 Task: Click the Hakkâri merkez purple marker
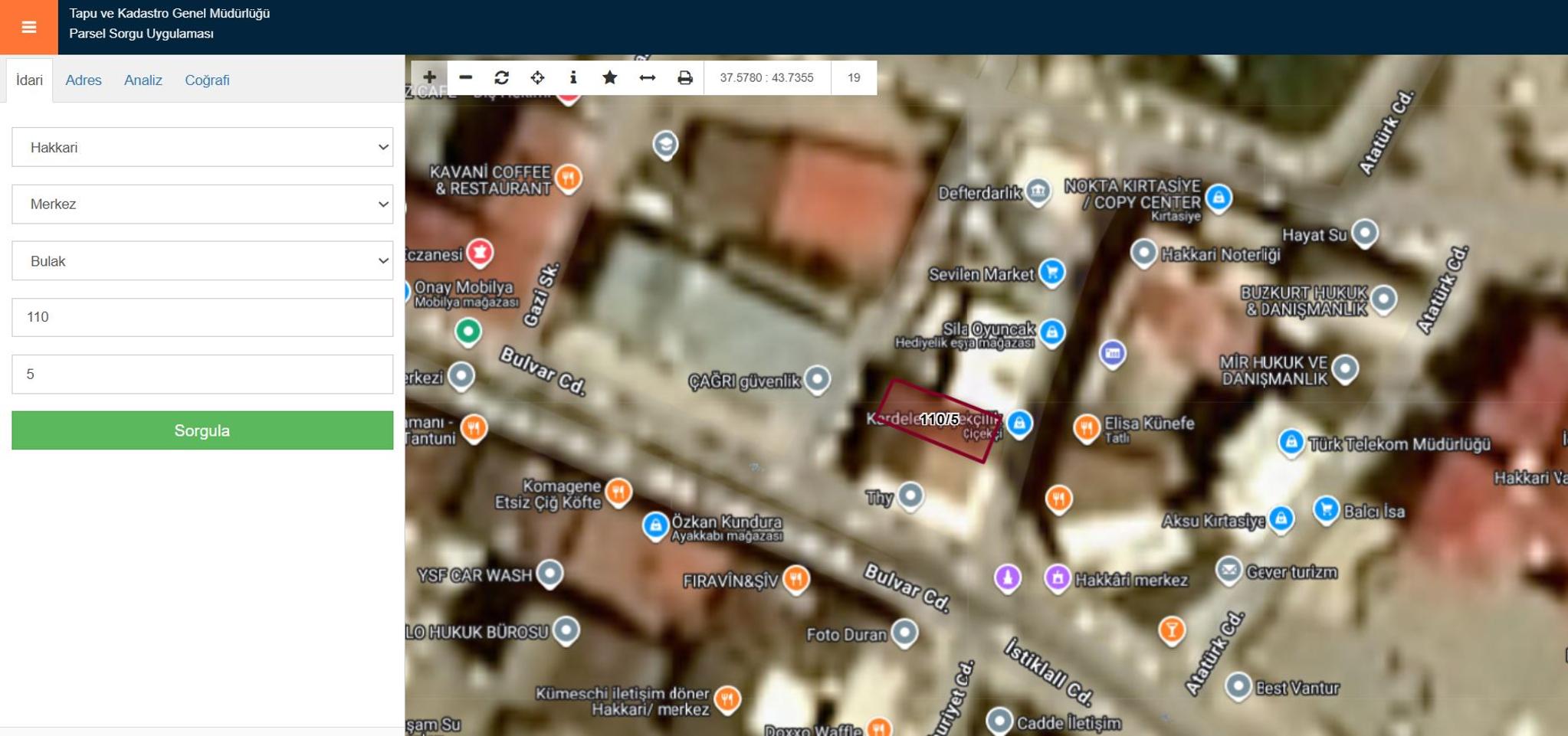tap(1058, 577)
